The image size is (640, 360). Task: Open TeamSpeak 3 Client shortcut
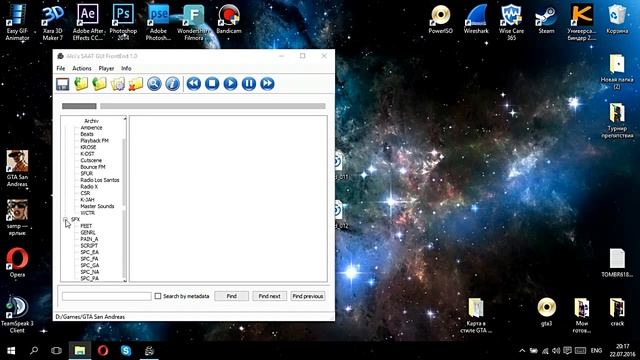(x=17, y=314)
